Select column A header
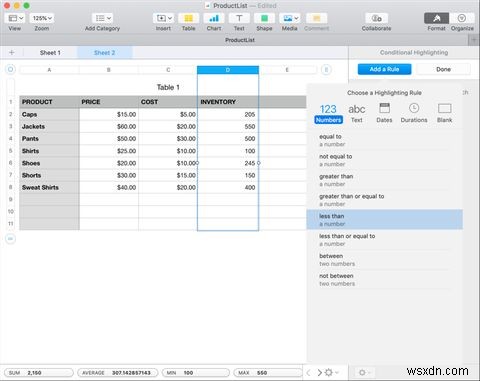The width and height of the screenshot is (480, 381). (x=49, y=70)
